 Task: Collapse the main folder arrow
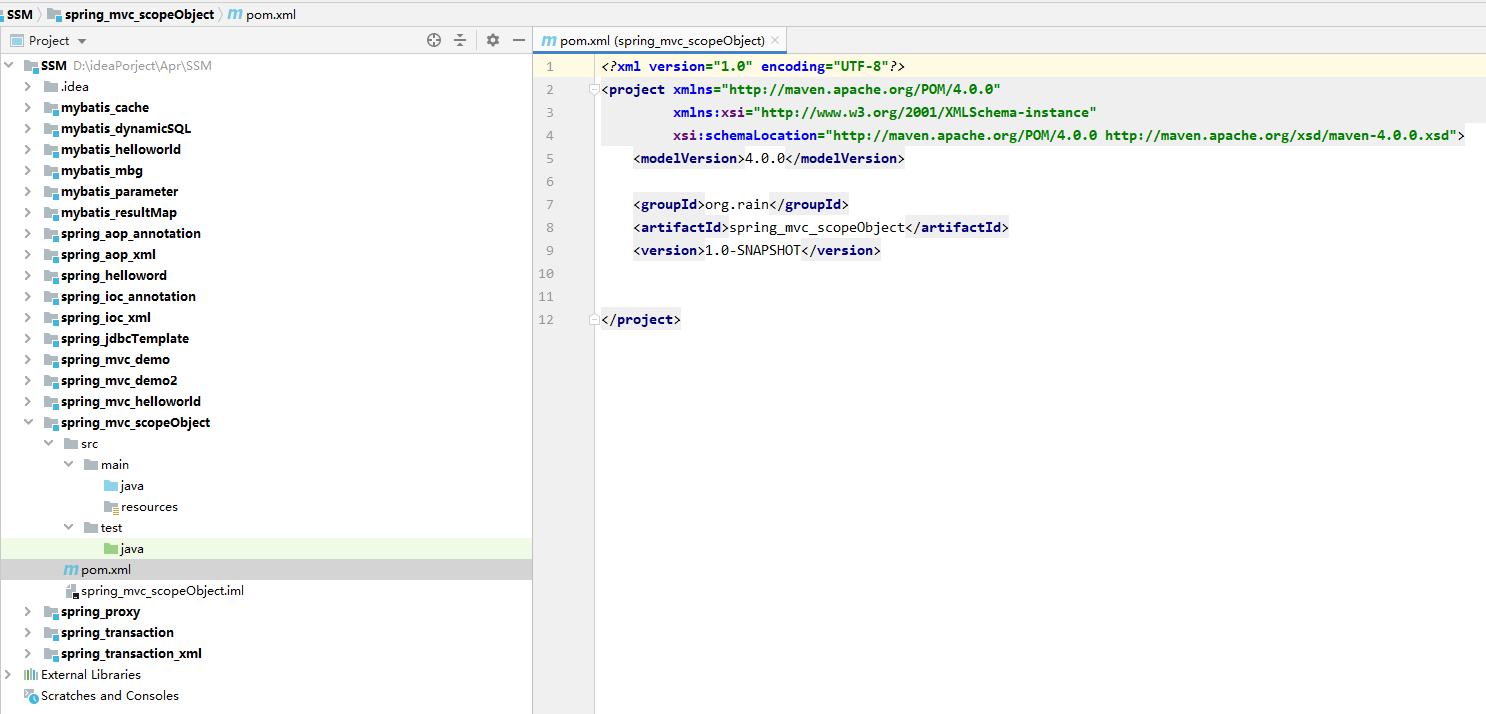[68, 465]
